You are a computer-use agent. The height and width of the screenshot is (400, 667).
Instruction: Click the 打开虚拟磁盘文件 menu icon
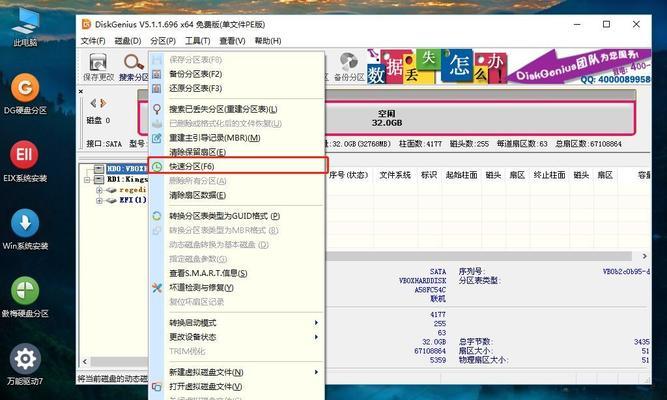pyautogui.click(x=157, y=386)
